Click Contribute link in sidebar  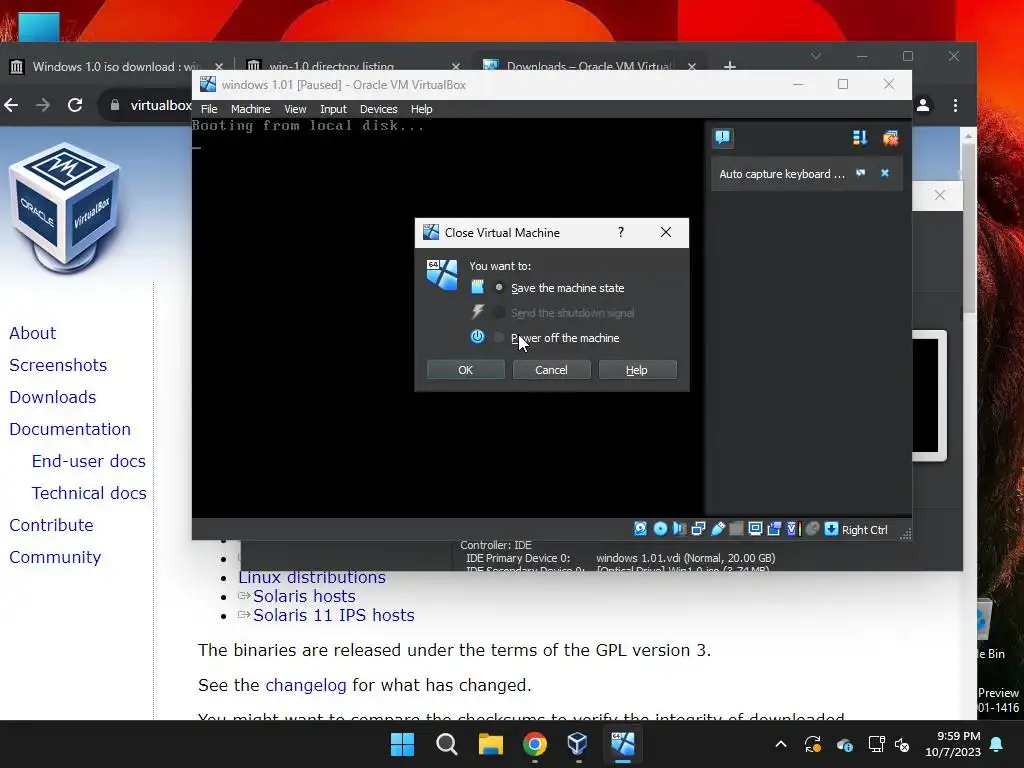pos(52,525)
